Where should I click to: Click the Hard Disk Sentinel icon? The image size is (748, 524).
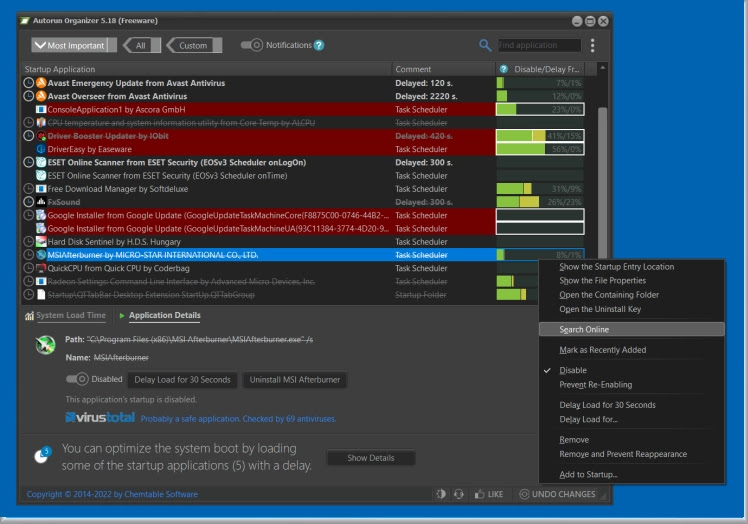[41, 241]
